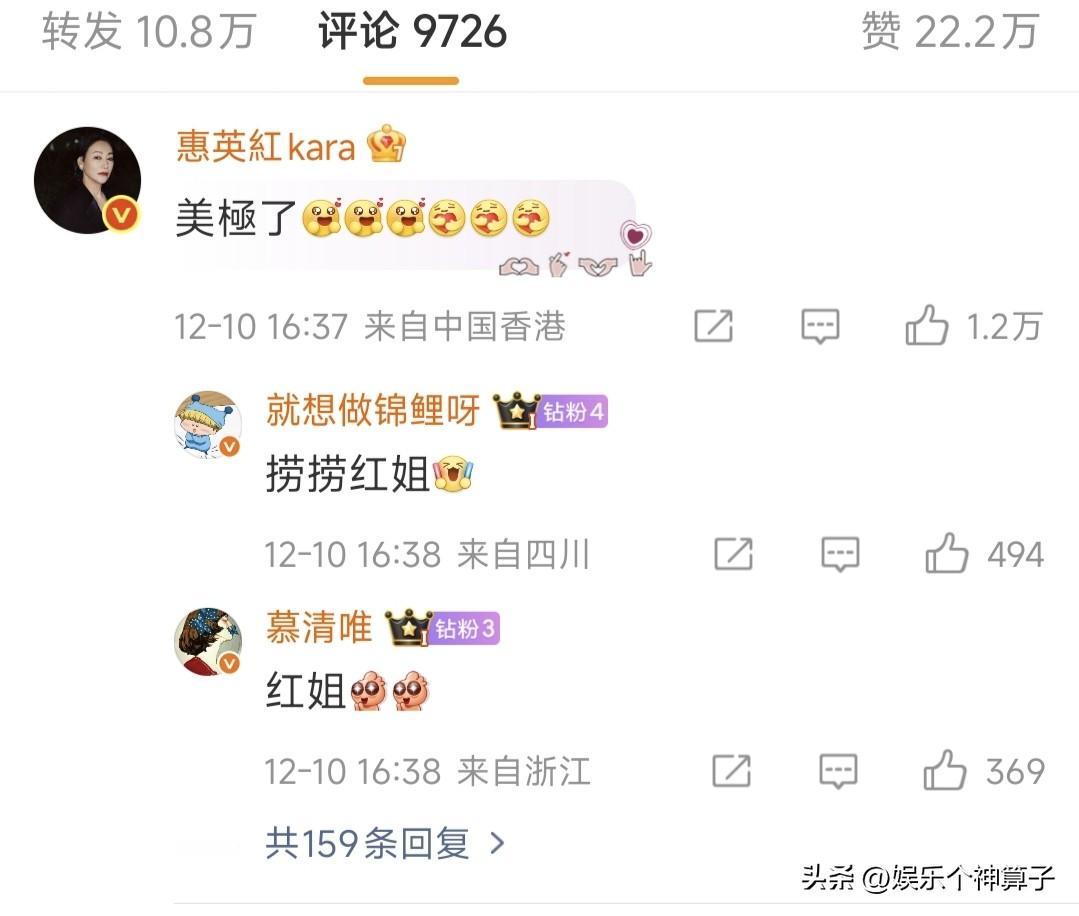Screen dimensions: 1079x916
Task: Tap chevron arrow beside 共159条回复
Action: tap(497, 843)
